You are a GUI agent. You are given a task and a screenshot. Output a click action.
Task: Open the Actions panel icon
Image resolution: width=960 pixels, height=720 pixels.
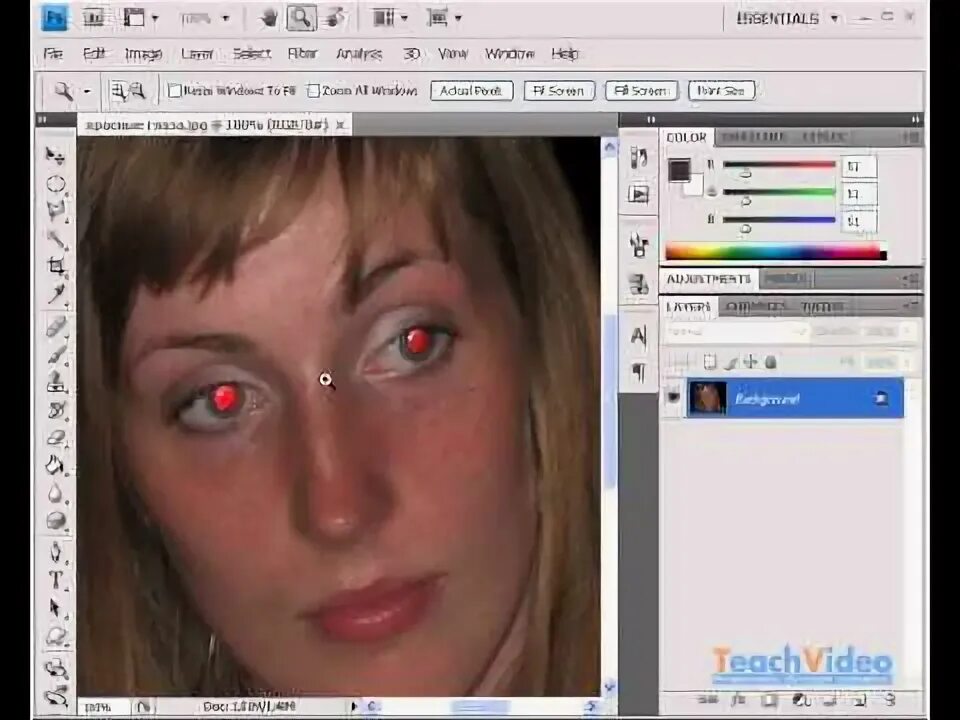click(638, 195)
